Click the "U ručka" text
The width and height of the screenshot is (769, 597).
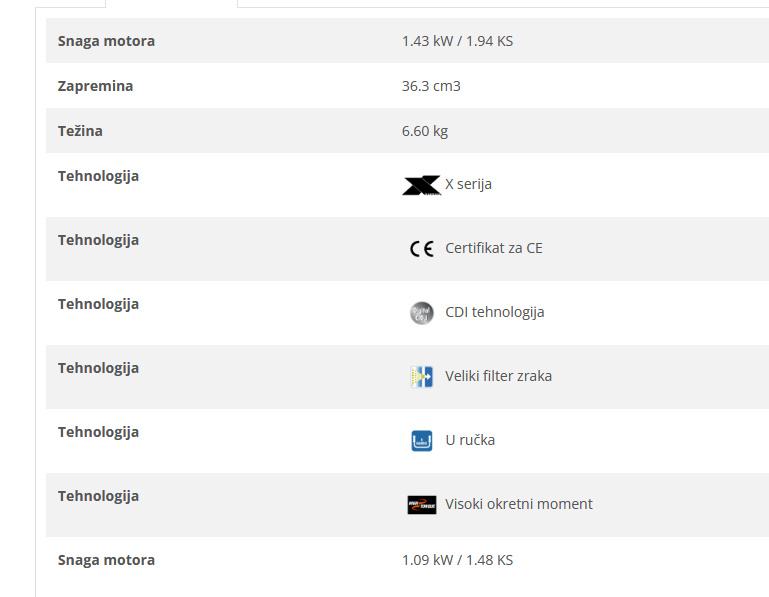pos(470,440)
